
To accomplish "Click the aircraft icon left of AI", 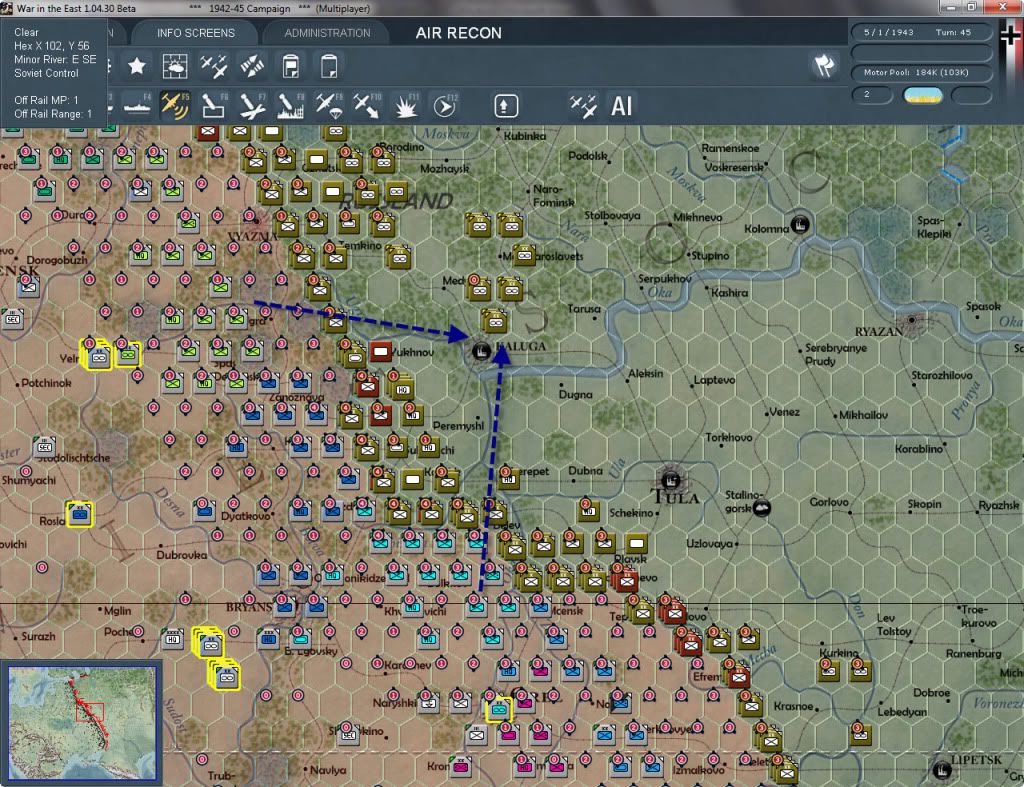I will click(583, 106).
